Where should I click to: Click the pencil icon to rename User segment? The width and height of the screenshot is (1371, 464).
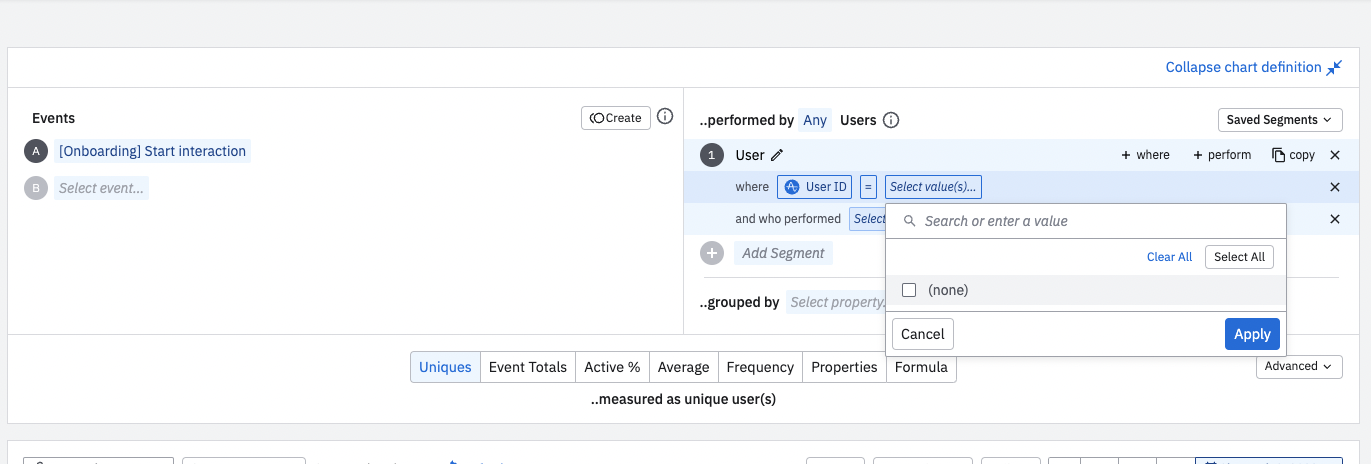[777, 155]
